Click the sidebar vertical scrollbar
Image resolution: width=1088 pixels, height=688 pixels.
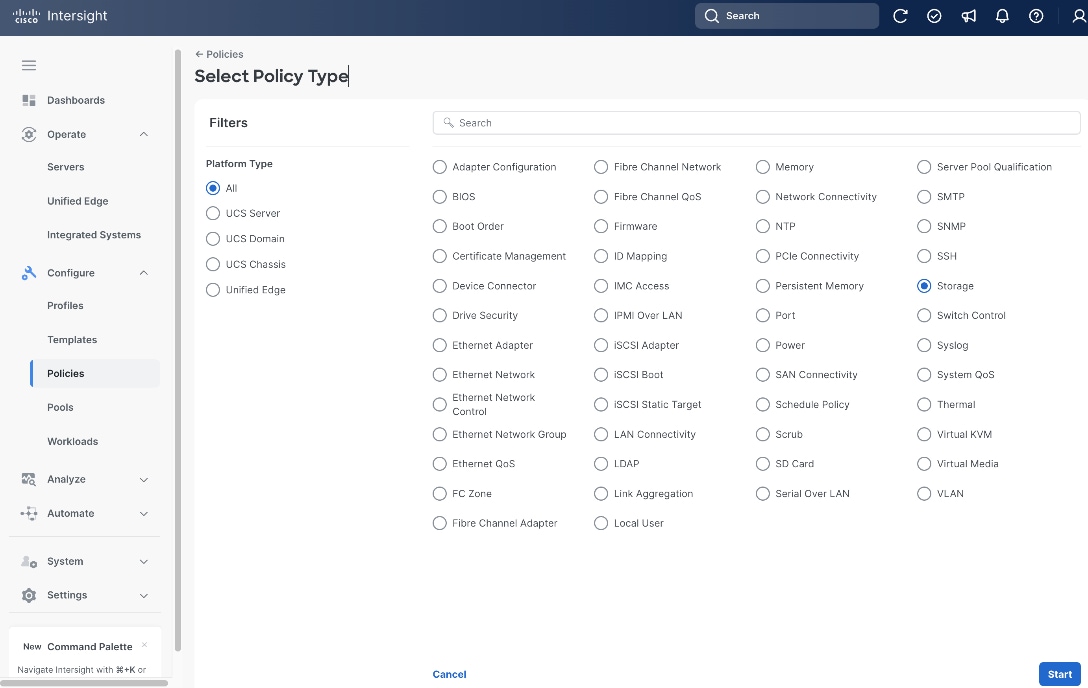click(x=178, y=350)
